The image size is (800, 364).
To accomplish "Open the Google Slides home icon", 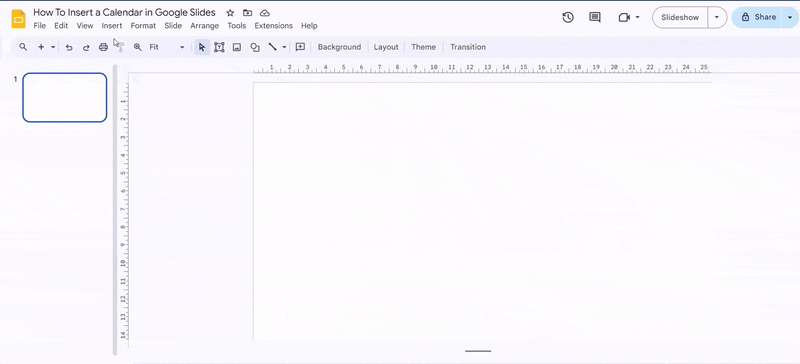I will point(18,19).
